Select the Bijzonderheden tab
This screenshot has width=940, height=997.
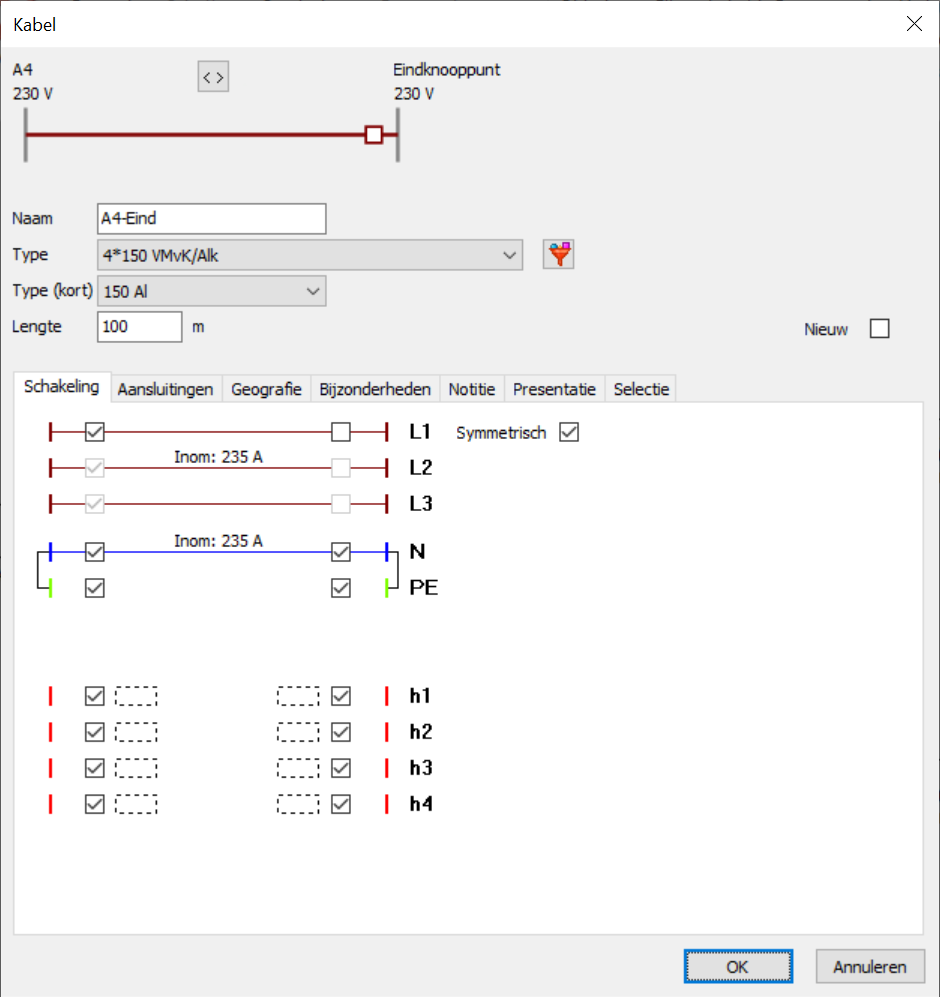pos(375,389)
